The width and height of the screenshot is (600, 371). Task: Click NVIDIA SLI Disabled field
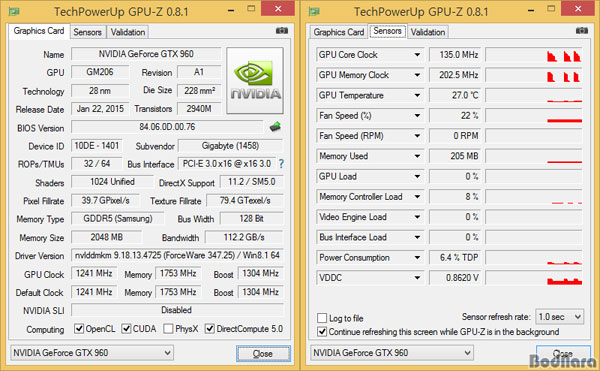point(177,310)
